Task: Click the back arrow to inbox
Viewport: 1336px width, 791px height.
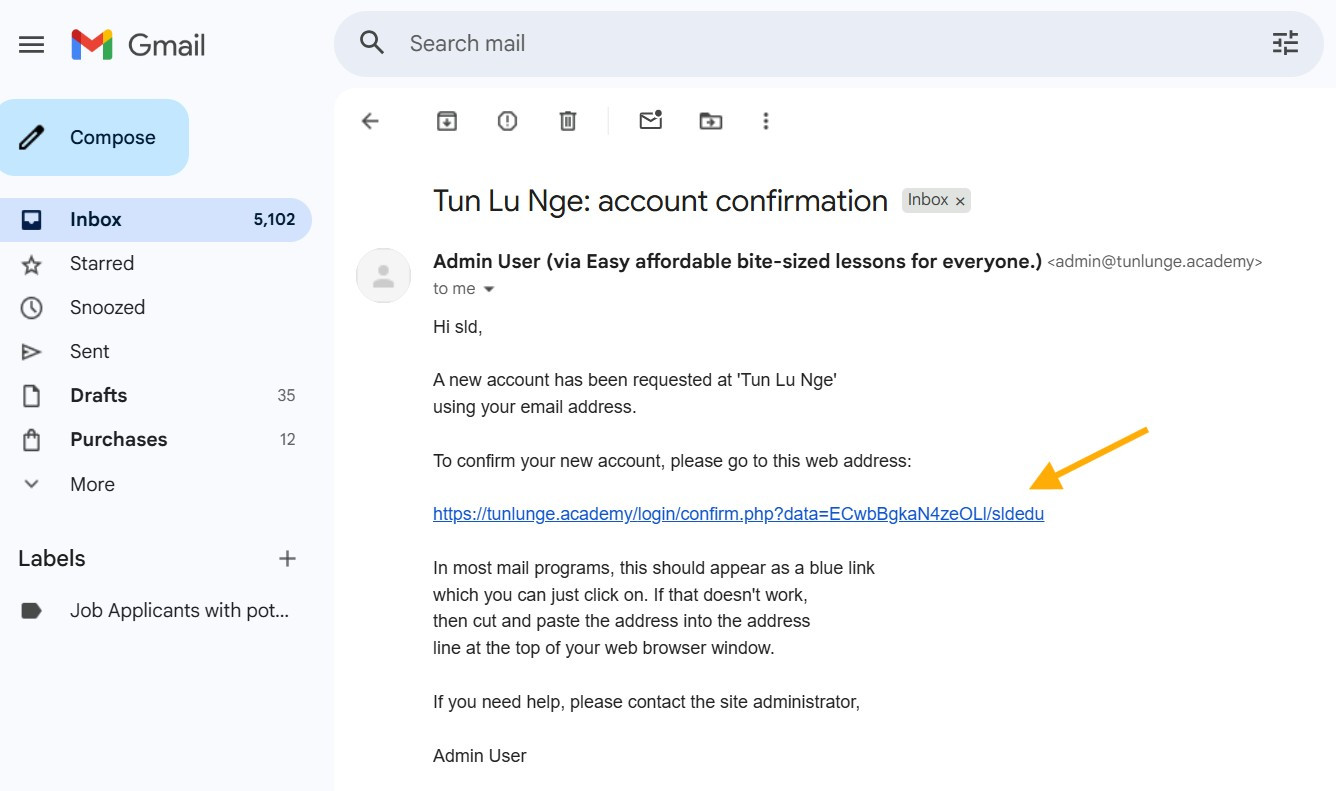Action: 370,121
